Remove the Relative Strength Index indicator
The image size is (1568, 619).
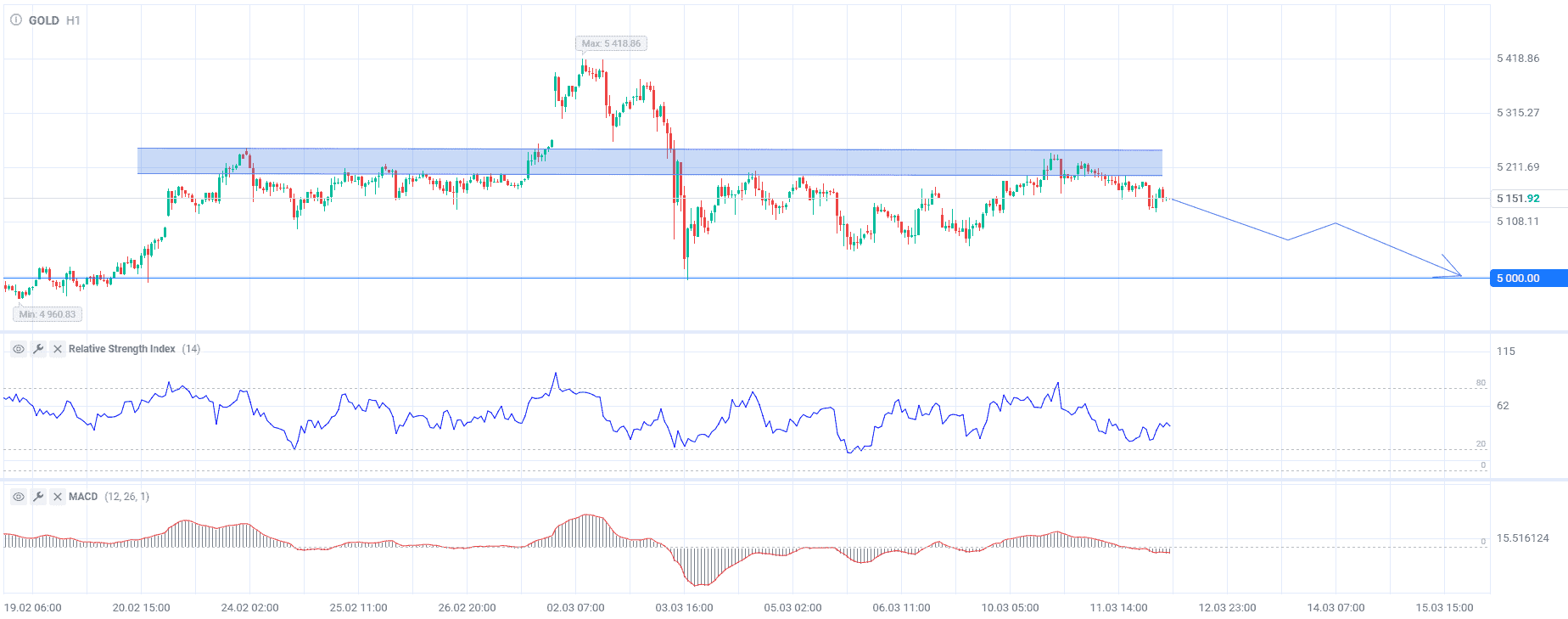click(x=58, y=349)
